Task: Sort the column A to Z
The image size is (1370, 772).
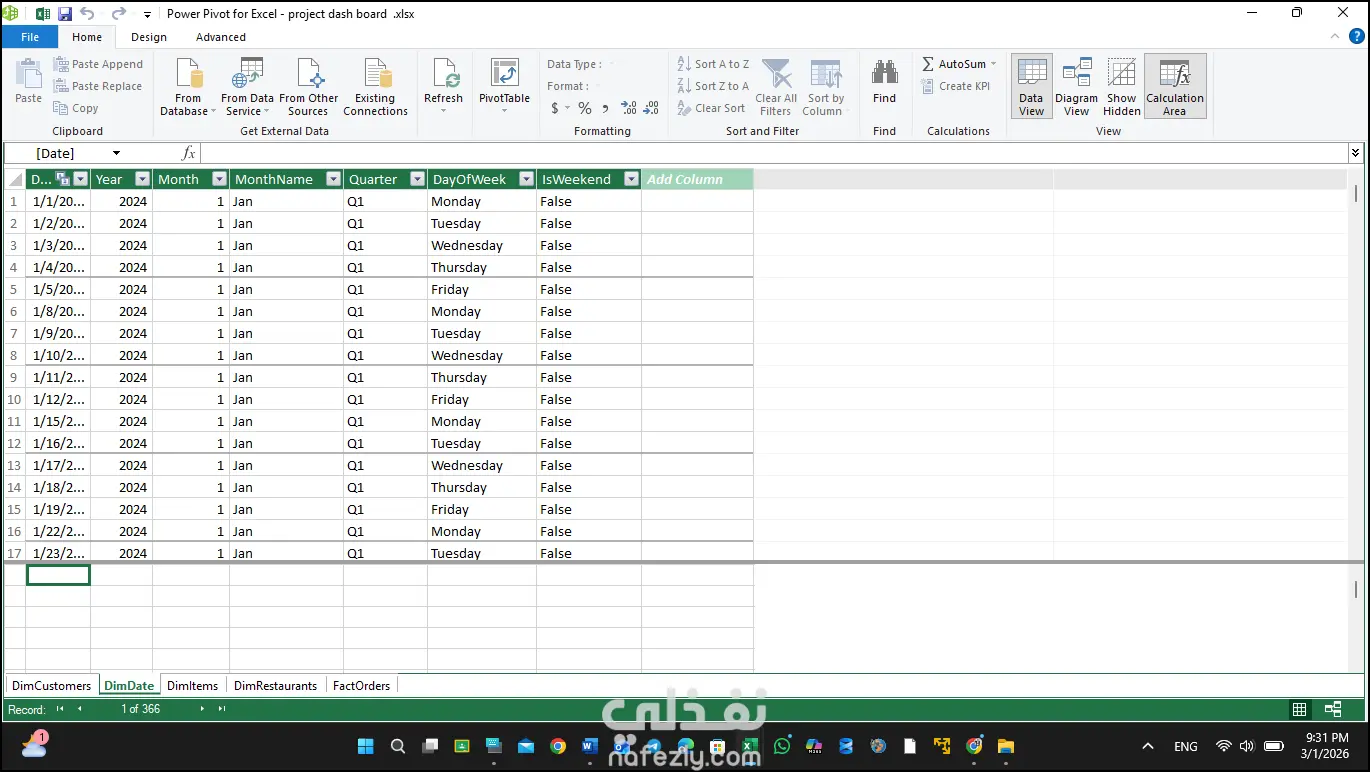Action: 713,64
